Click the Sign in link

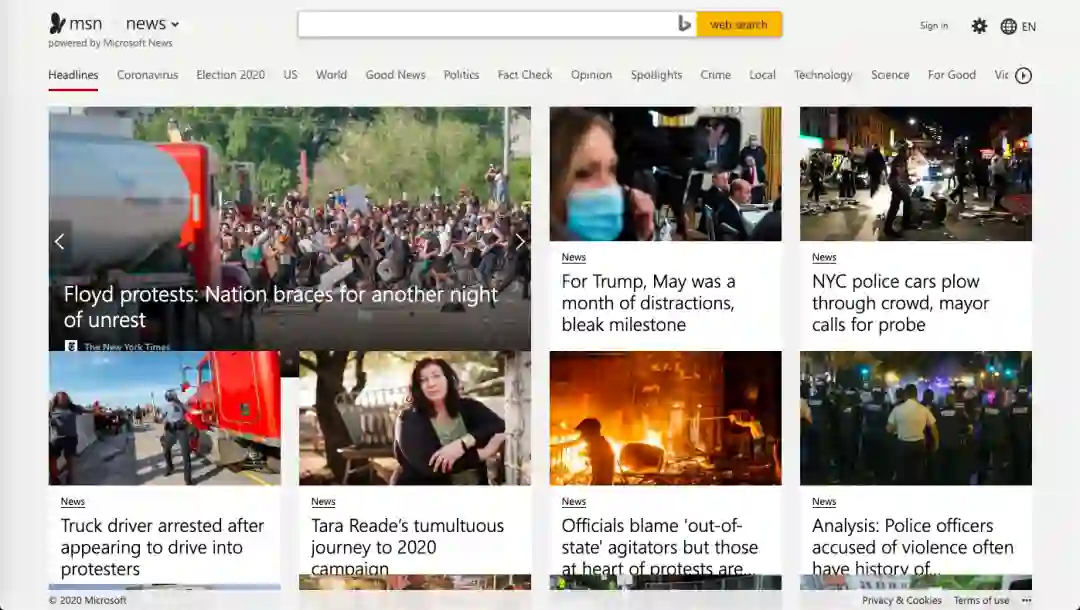pos(934,26)
